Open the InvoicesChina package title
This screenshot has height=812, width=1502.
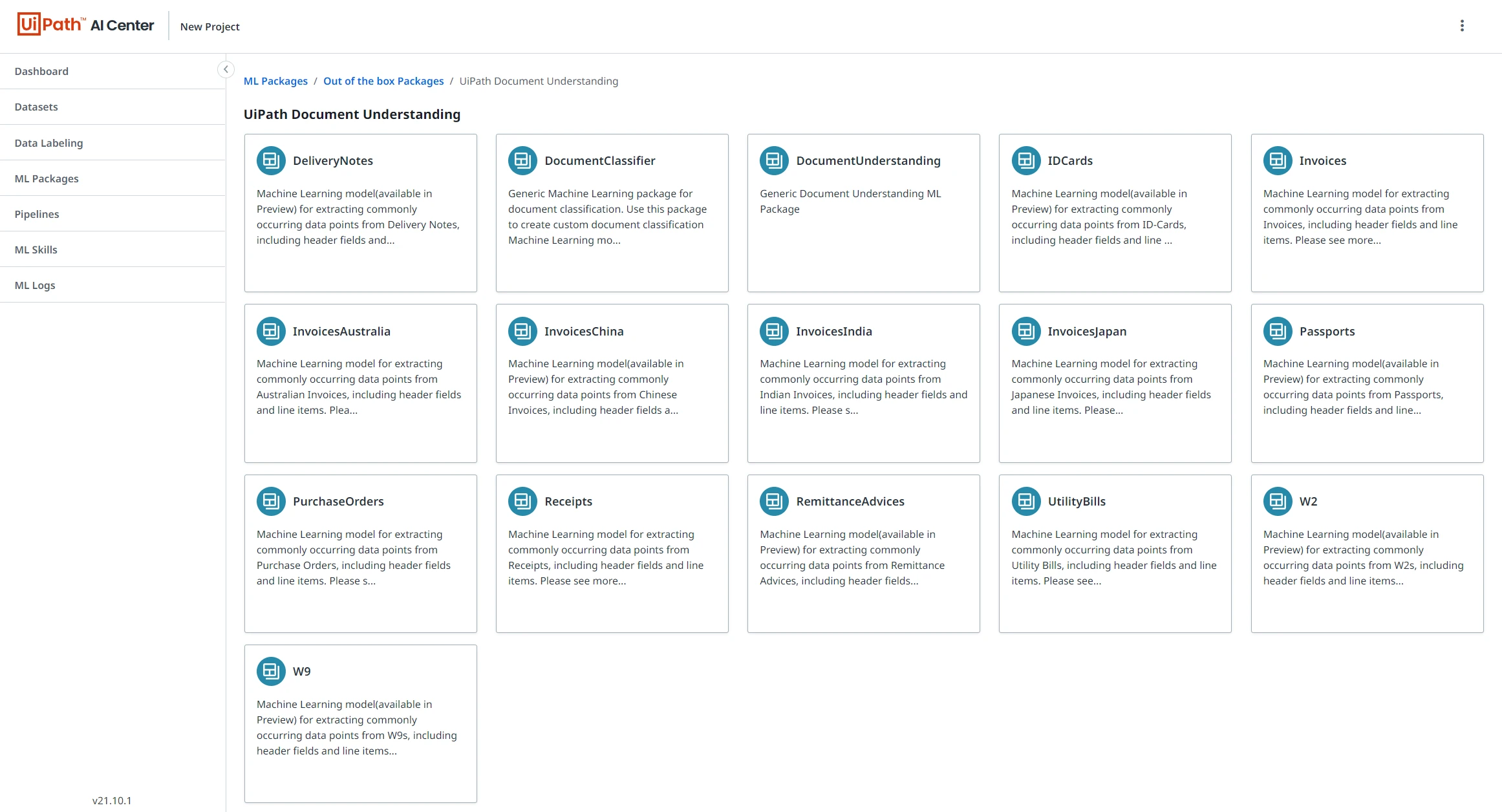[584, 331]
